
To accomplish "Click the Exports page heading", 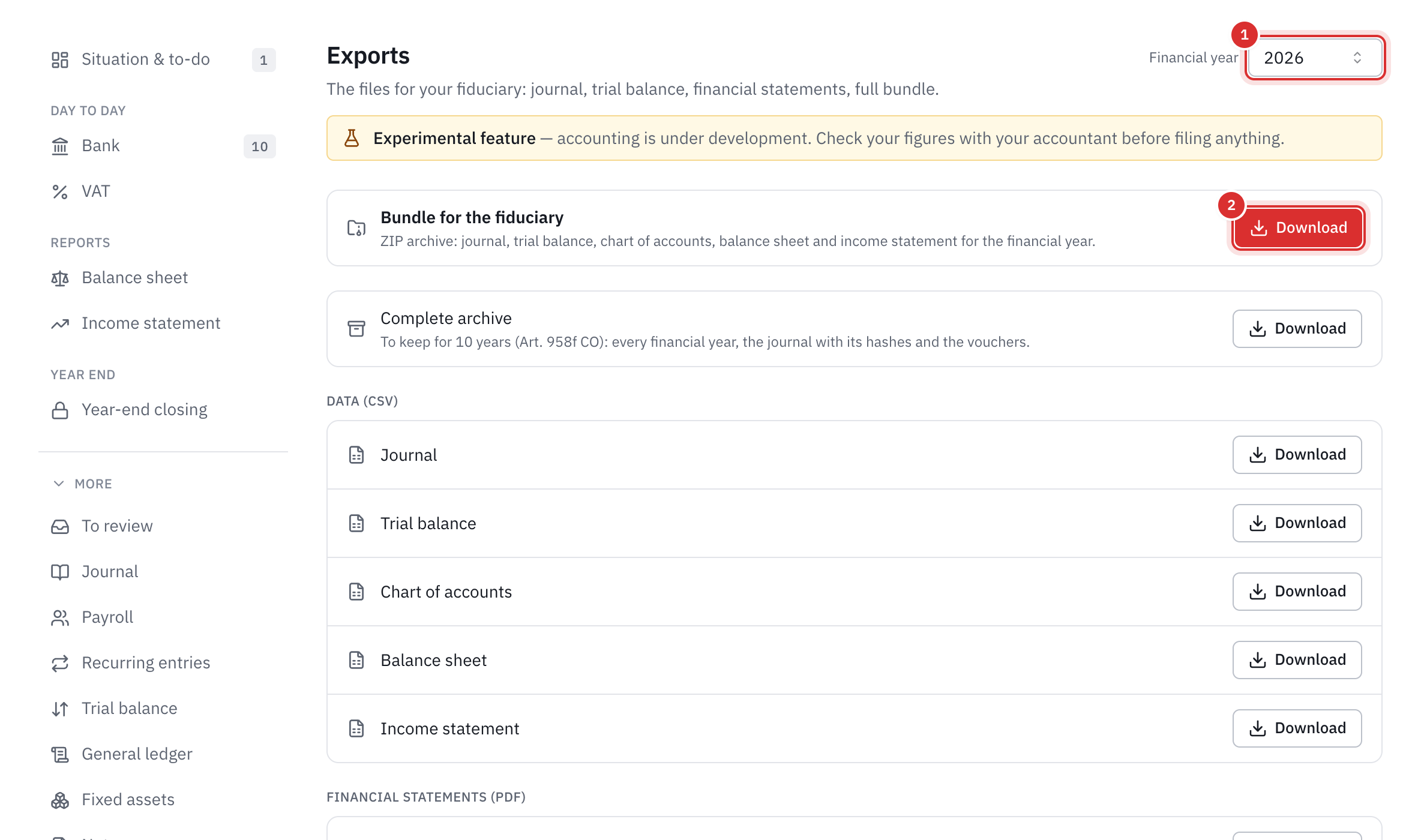I will [x=368, y=56].
